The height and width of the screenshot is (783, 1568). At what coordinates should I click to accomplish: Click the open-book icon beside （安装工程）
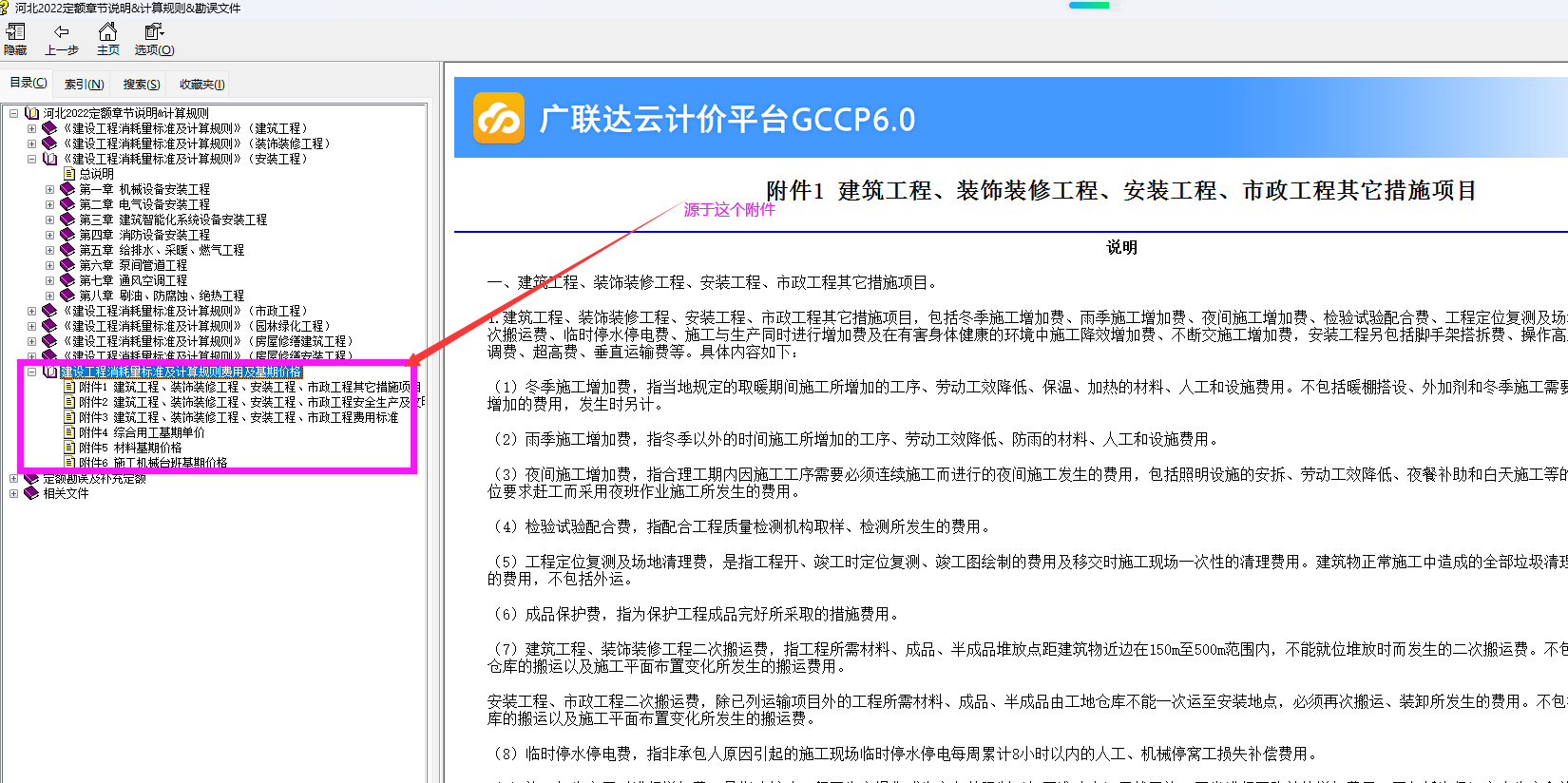[x=49, y=159]
